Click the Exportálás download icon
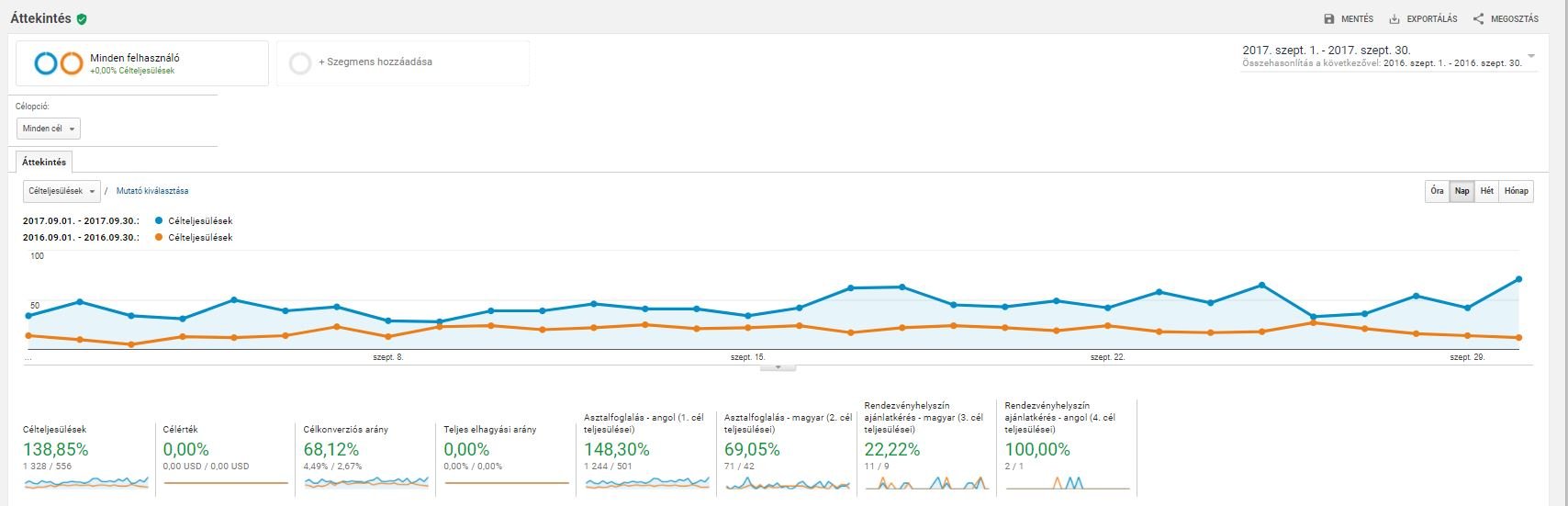1568x506 pixels. pyautogui.click(x=1394, y=18)
